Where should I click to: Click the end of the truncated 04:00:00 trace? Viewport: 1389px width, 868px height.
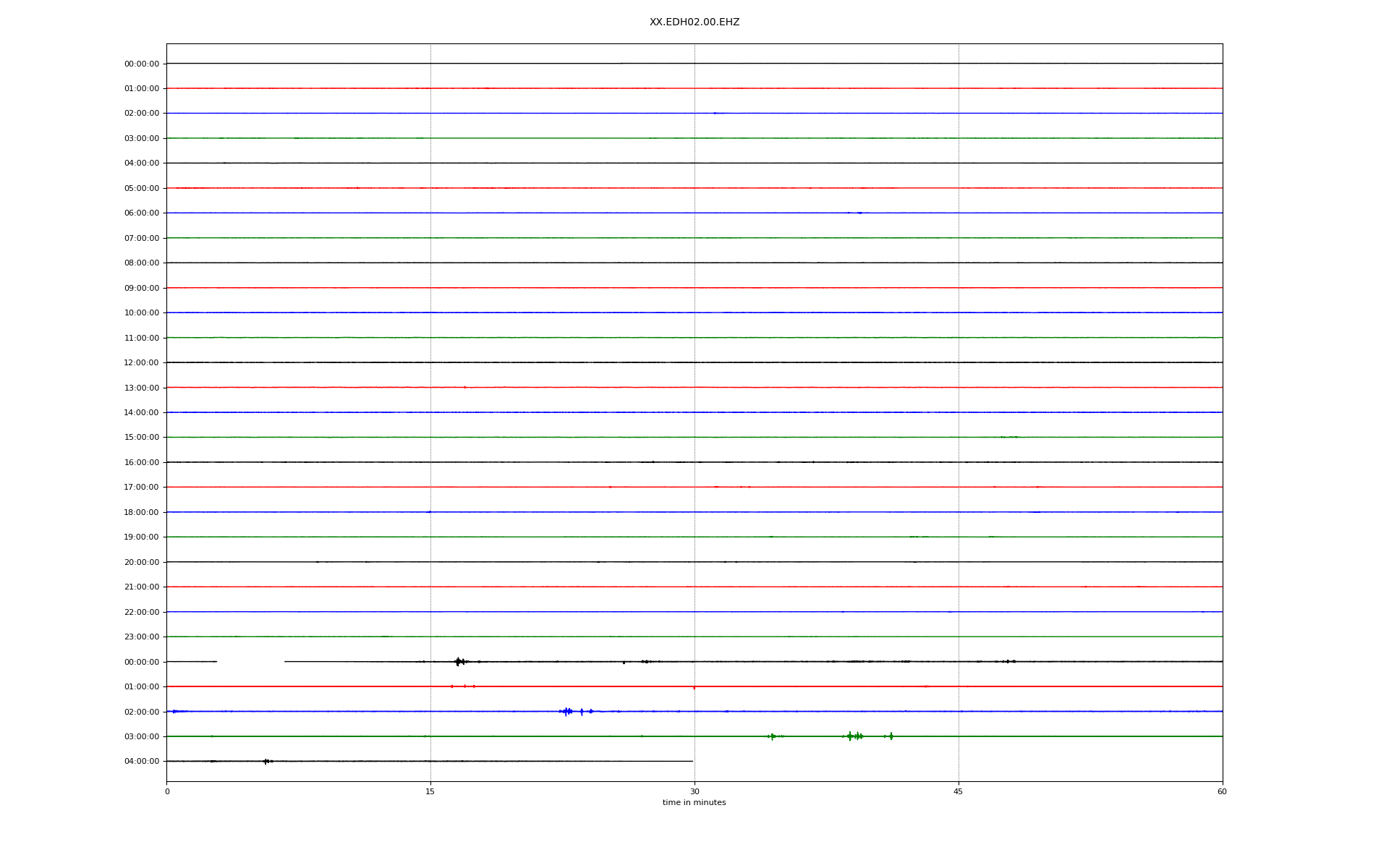(x=692, y=762)
